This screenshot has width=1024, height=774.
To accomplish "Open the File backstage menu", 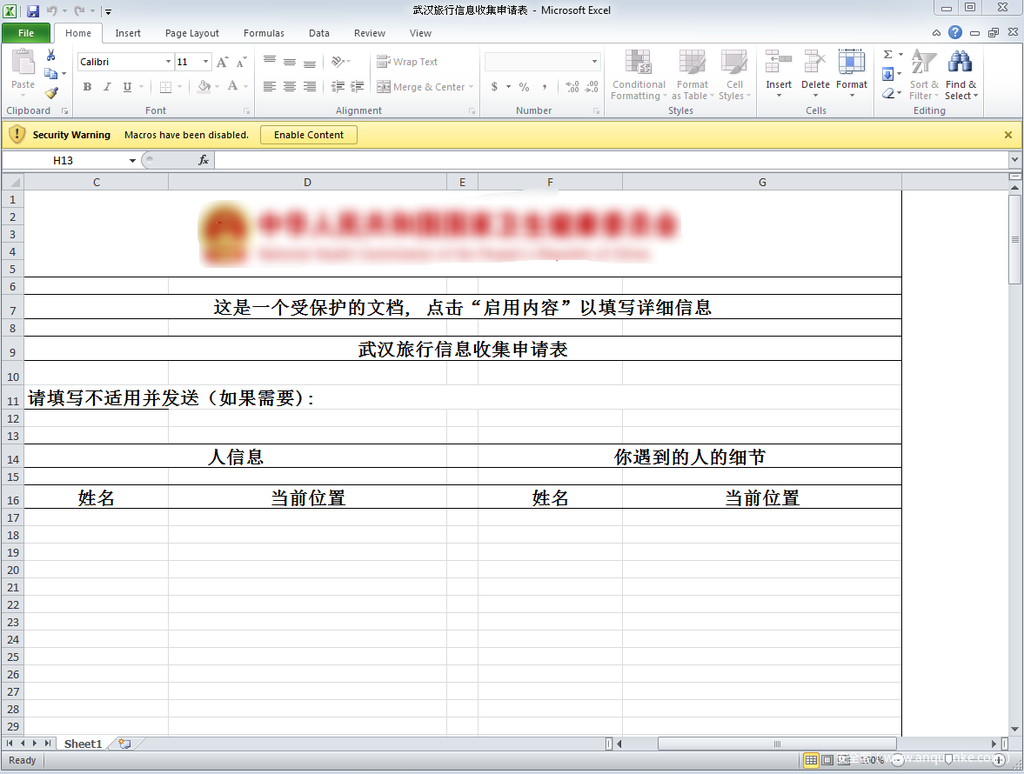I will 26,33.
